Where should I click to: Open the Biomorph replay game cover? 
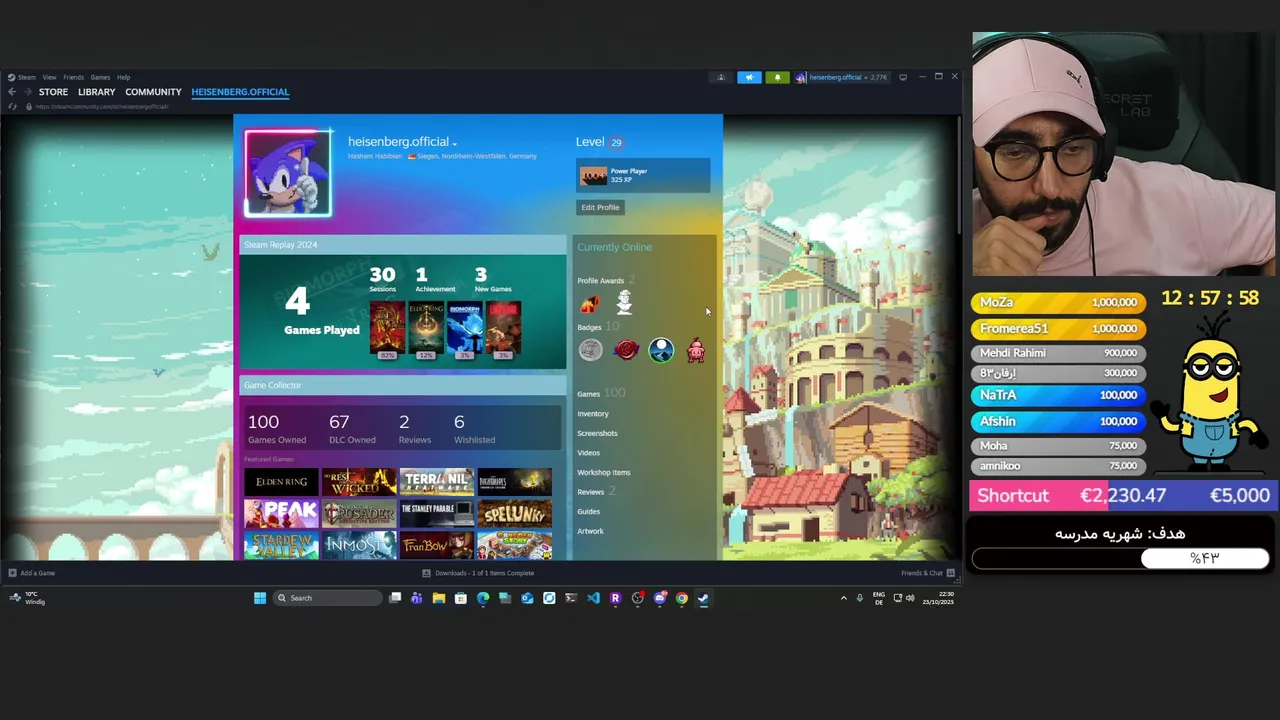coord(465,329)
